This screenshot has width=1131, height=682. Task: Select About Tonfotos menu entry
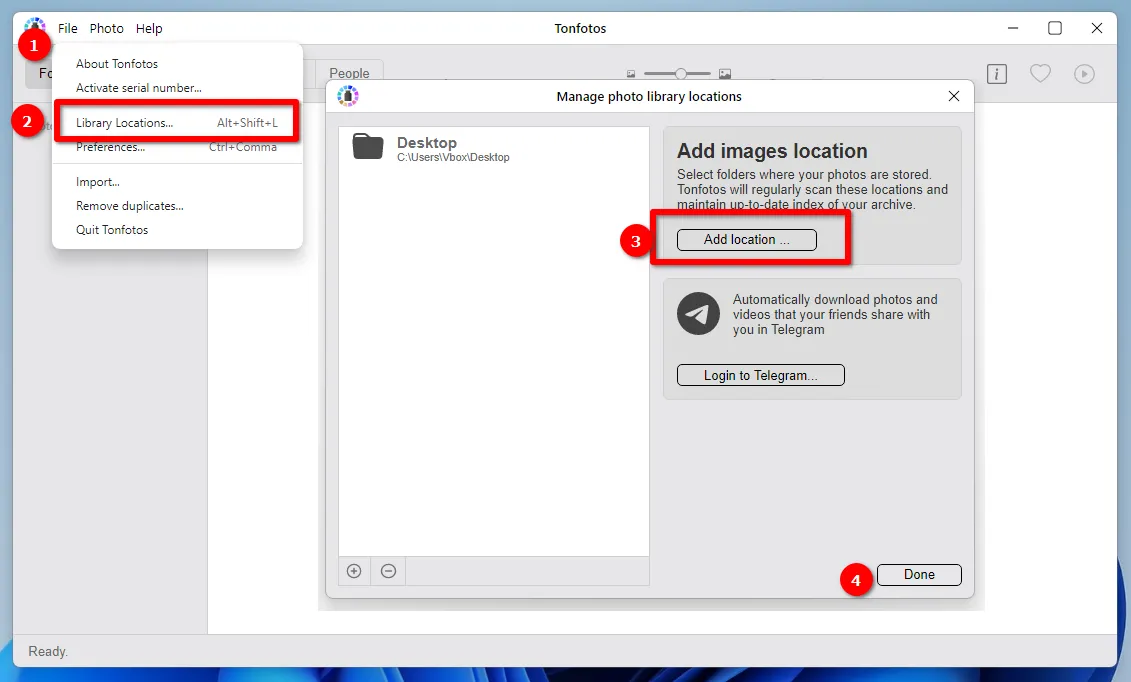click(x=117, y=64)
